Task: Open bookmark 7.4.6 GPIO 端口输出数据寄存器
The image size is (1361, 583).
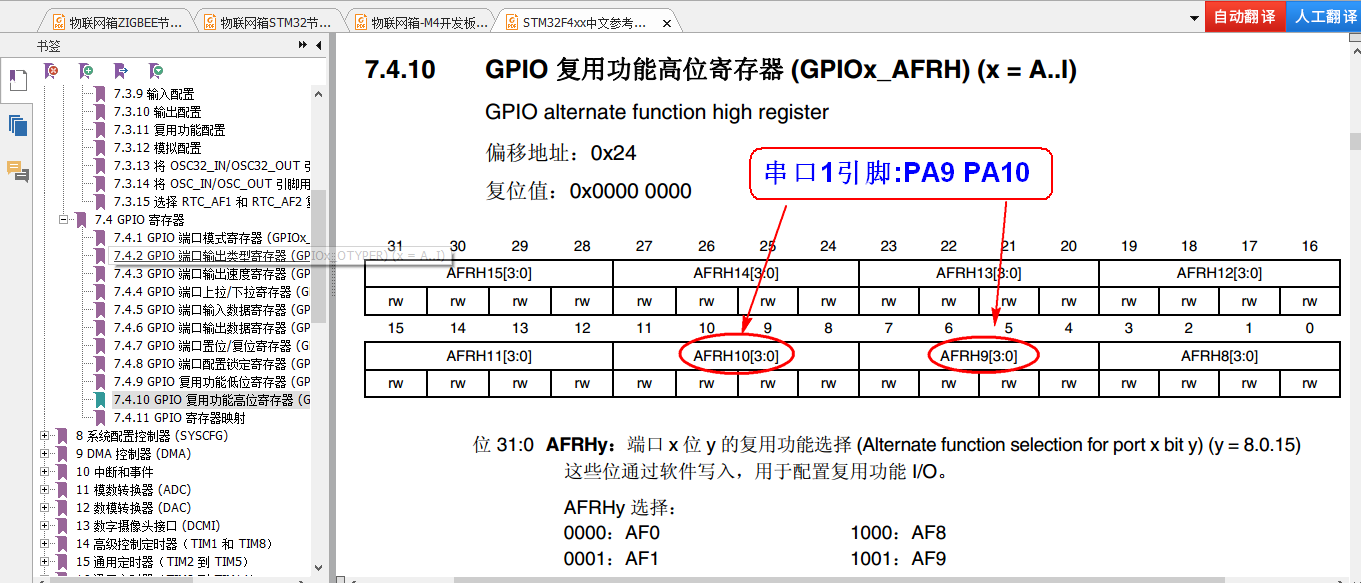Action: [x=211, y=328]
